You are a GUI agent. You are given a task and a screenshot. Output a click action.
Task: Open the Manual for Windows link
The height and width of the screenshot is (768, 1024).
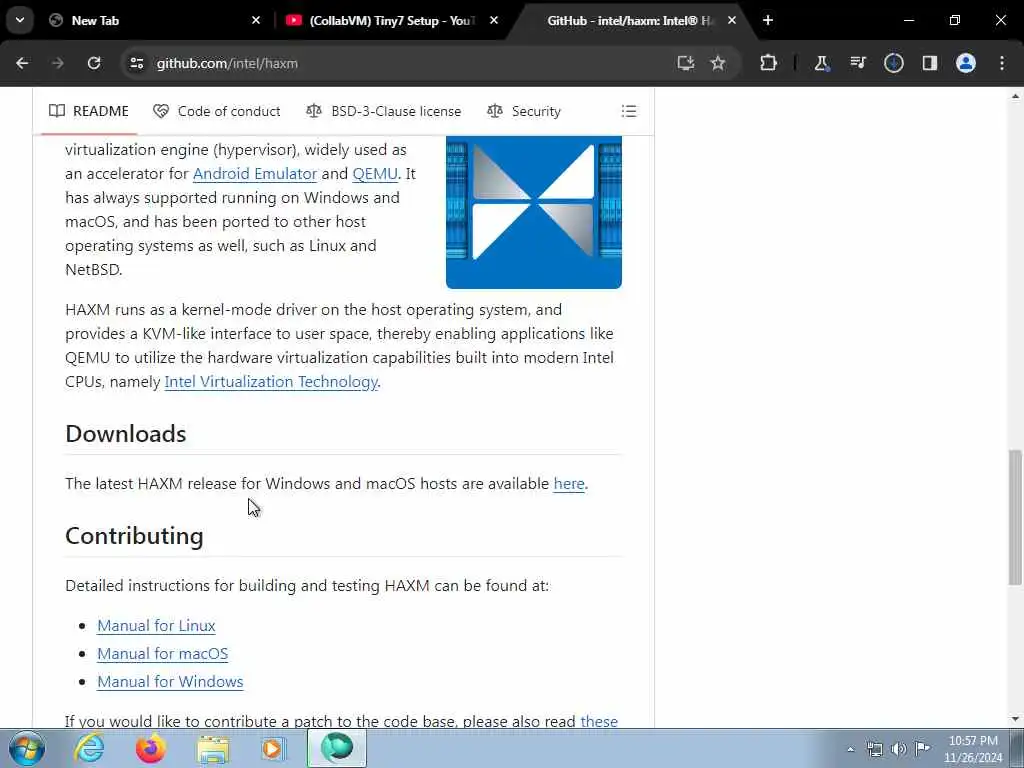(170, 682)
